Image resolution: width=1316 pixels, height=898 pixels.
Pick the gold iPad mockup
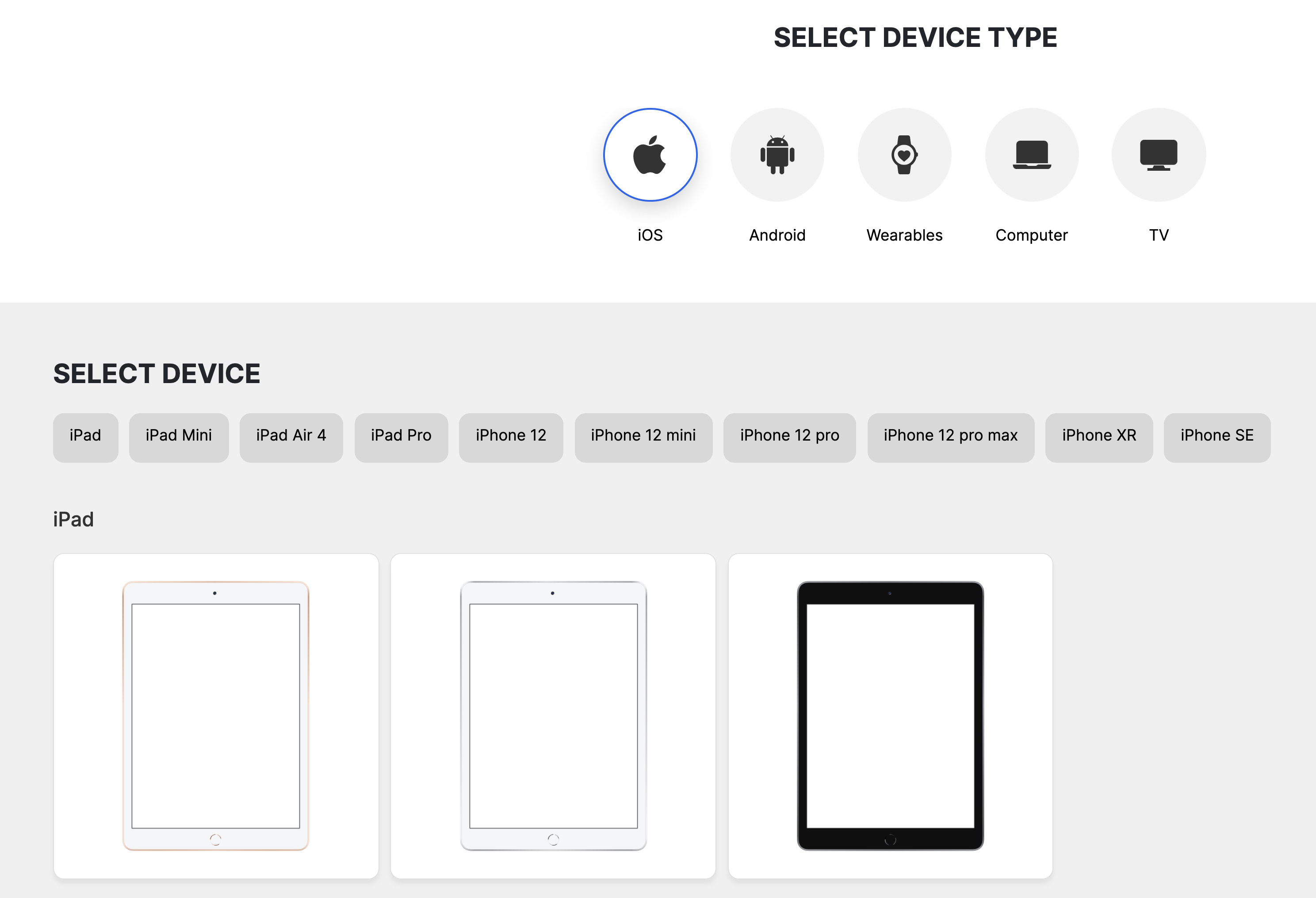(216, 716)
